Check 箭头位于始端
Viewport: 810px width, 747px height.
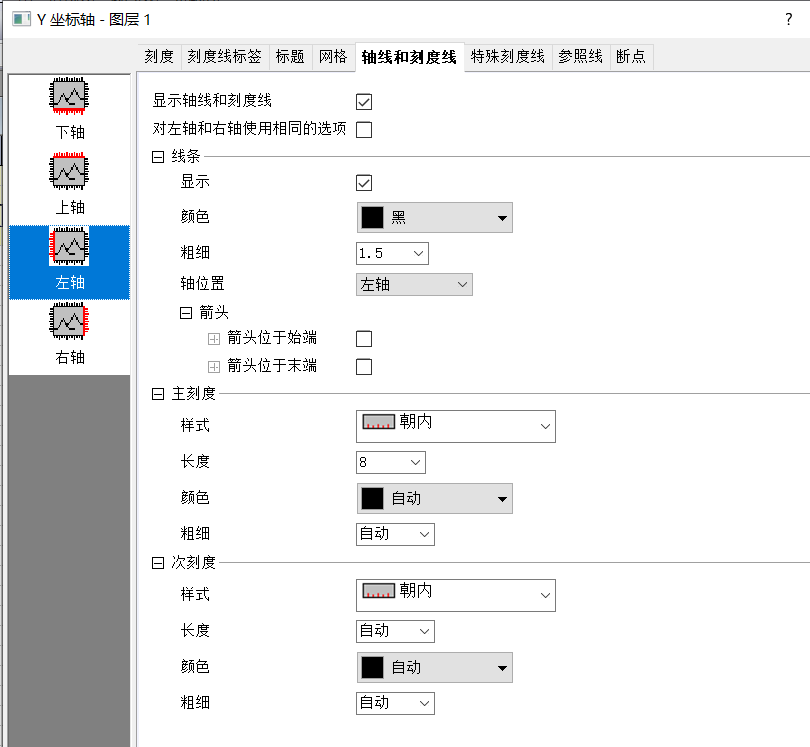pos(365,338)
